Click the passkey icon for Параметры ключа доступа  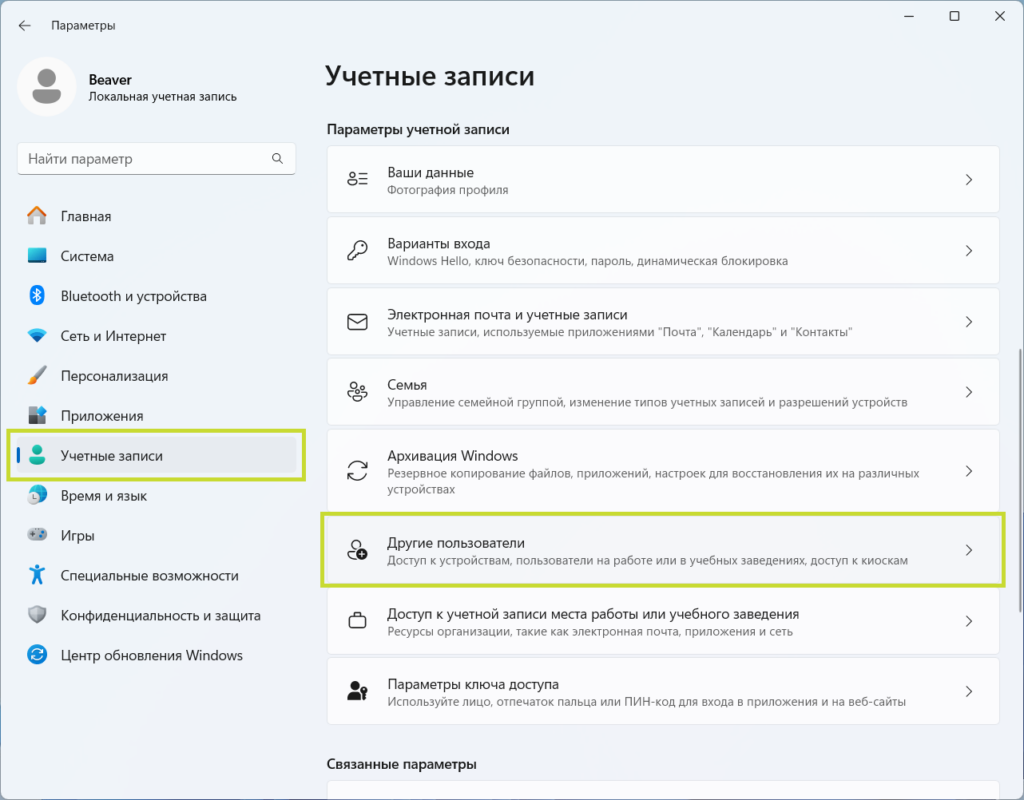click(357, 691)
